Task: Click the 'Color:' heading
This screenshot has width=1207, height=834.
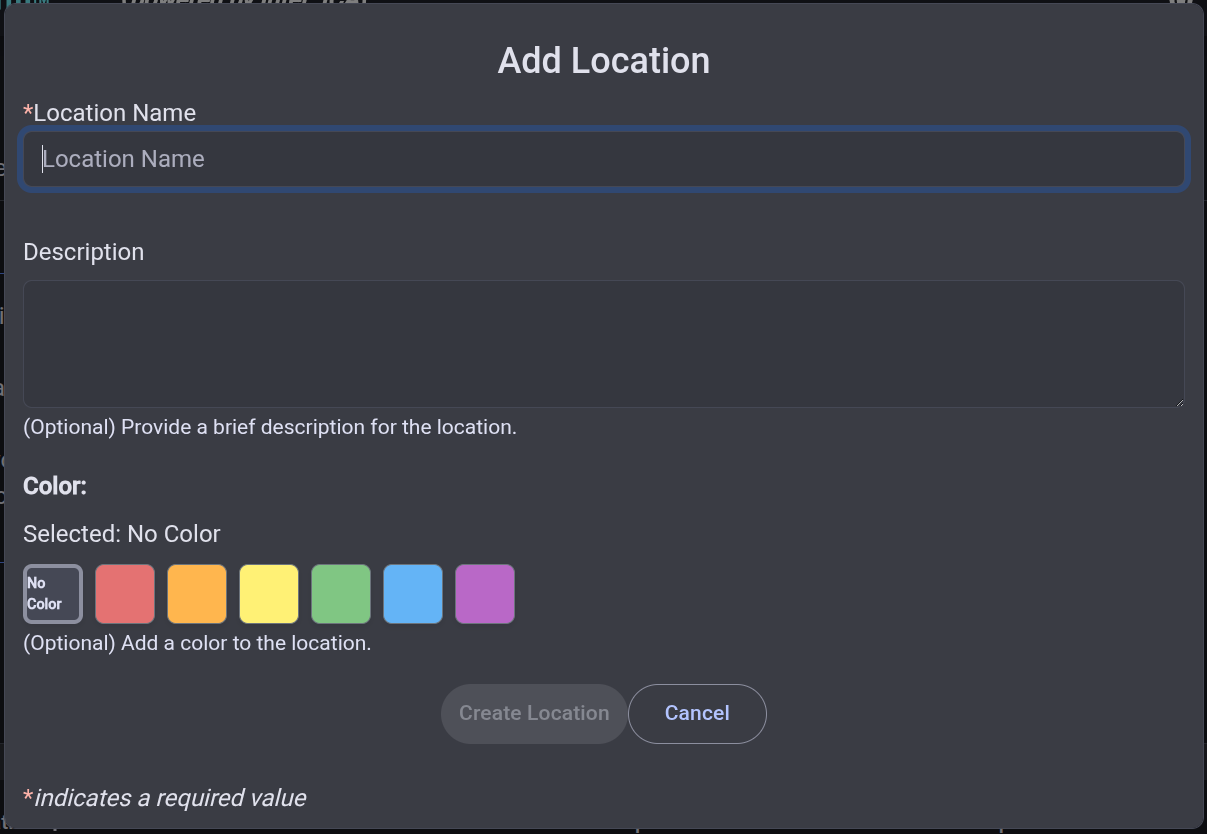Action: pyautogui.click(x=55, y=487)
